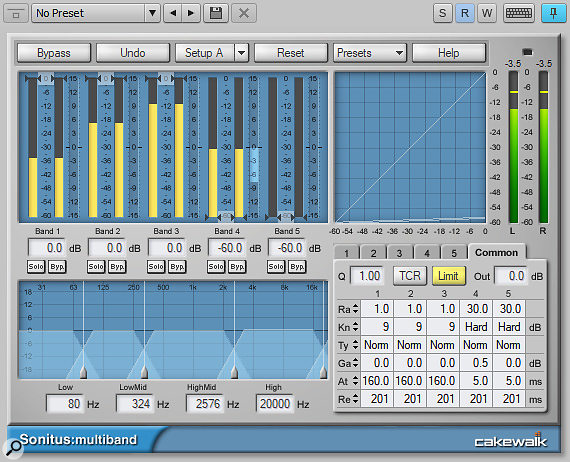
Task: Click the Ra ratio stepper arrows
Action: pyautogui.click(x=356, y=309)
